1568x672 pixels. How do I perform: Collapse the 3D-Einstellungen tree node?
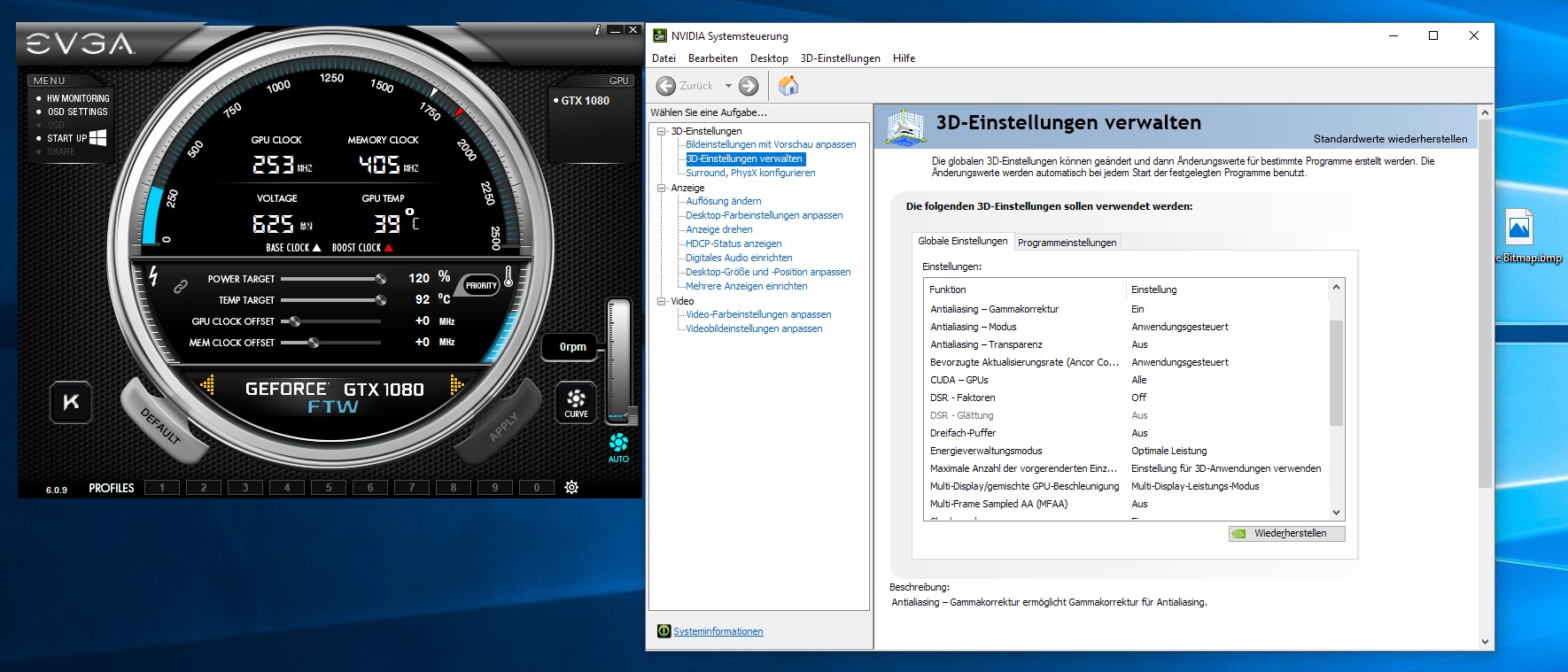[x=662, y=131]
